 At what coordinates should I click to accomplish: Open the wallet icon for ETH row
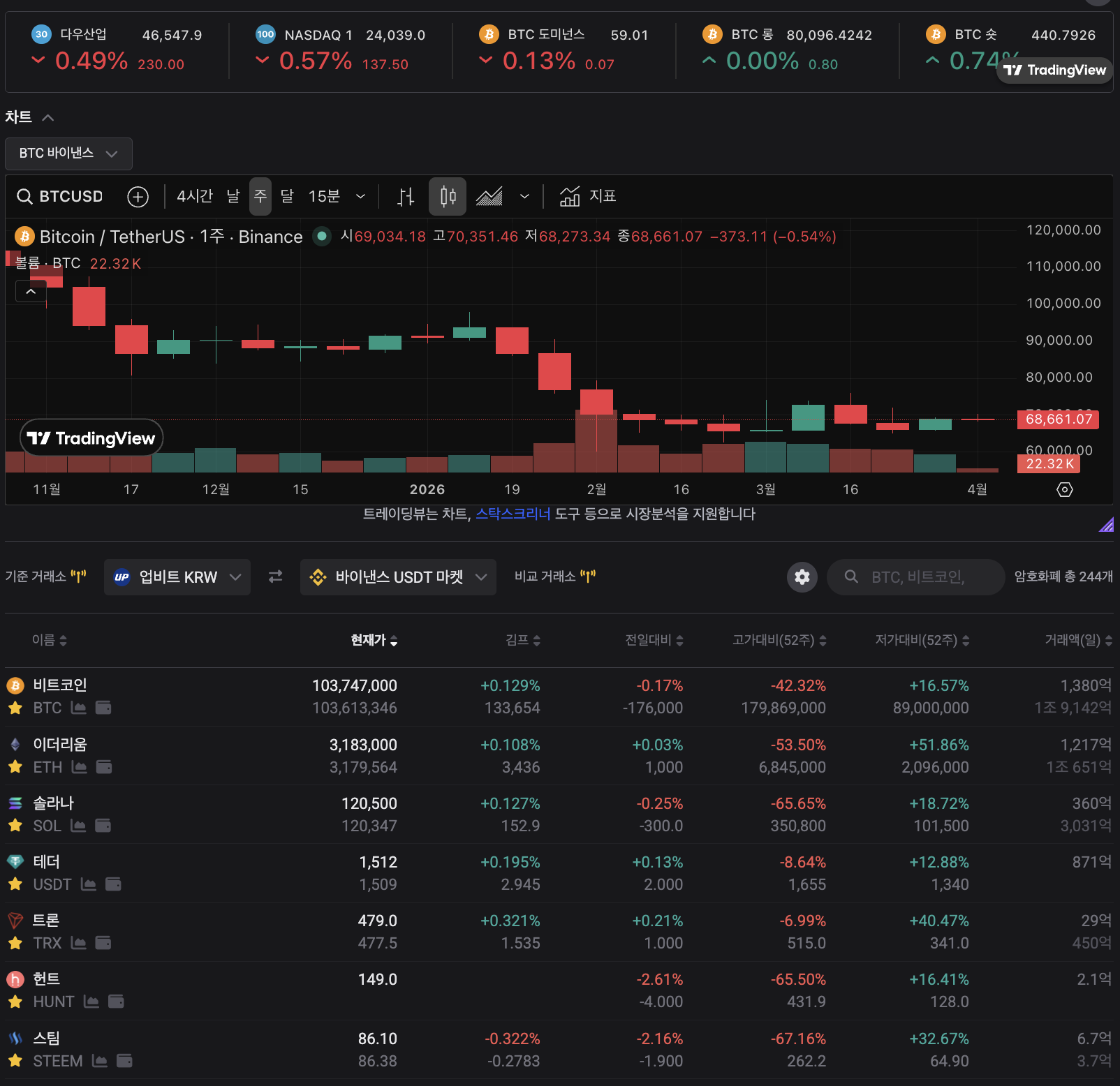point(104,768)
